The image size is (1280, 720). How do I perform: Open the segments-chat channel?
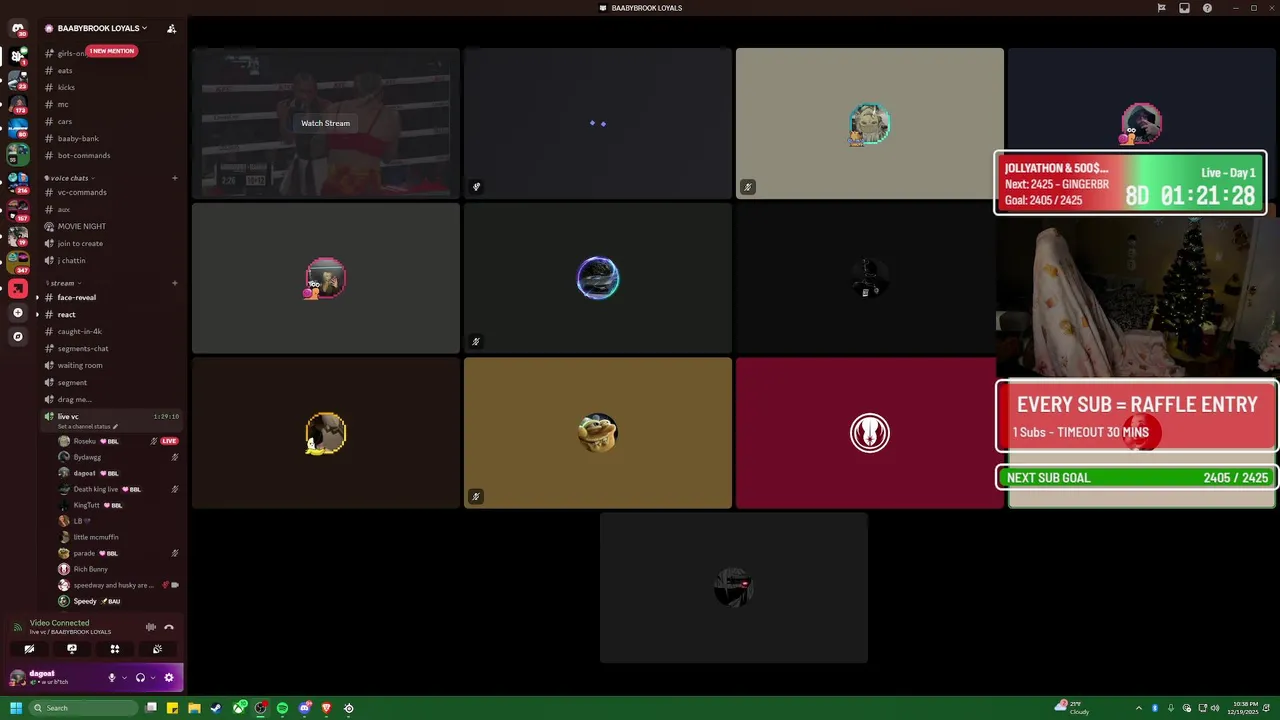point(110,348)
